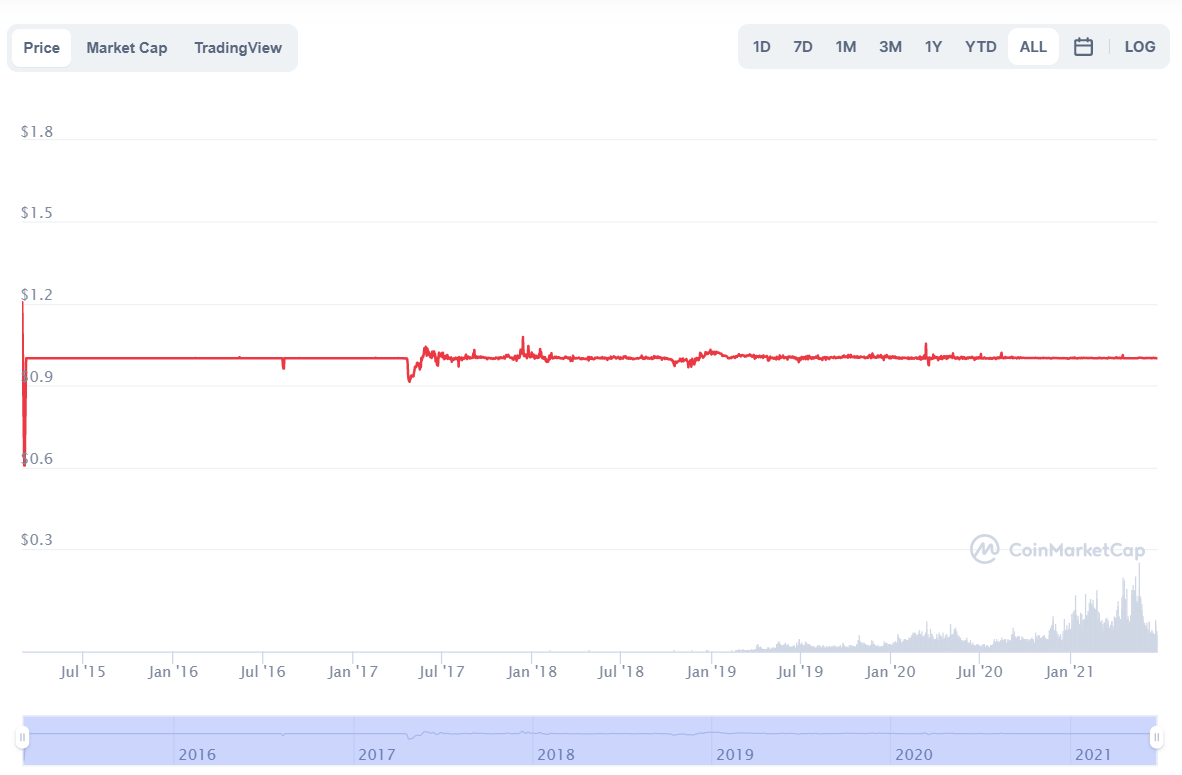Toggle LOG scale on the chart

click(1140, 47)
